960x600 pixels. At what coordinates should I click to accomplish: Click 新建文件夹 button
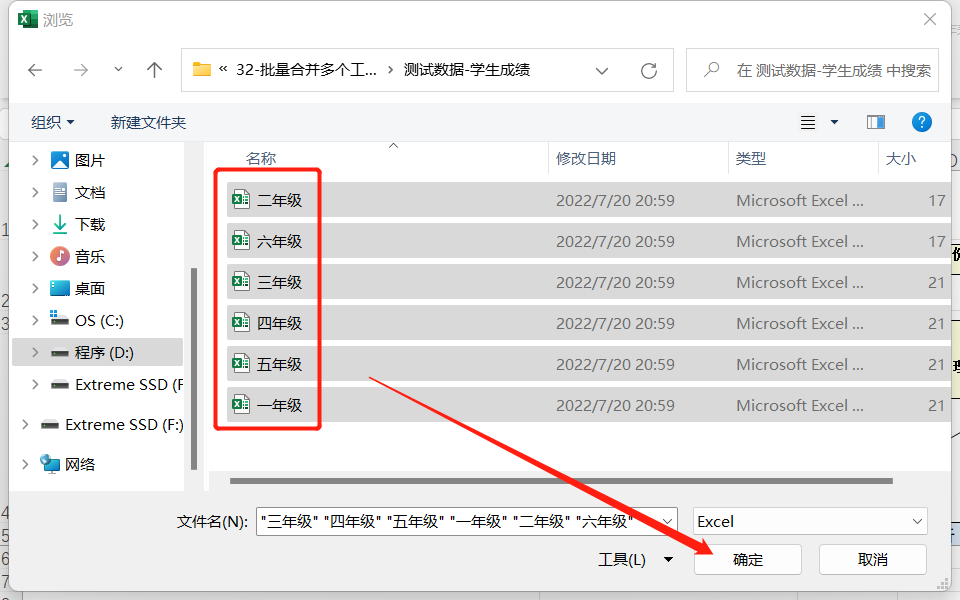(148, 122)
